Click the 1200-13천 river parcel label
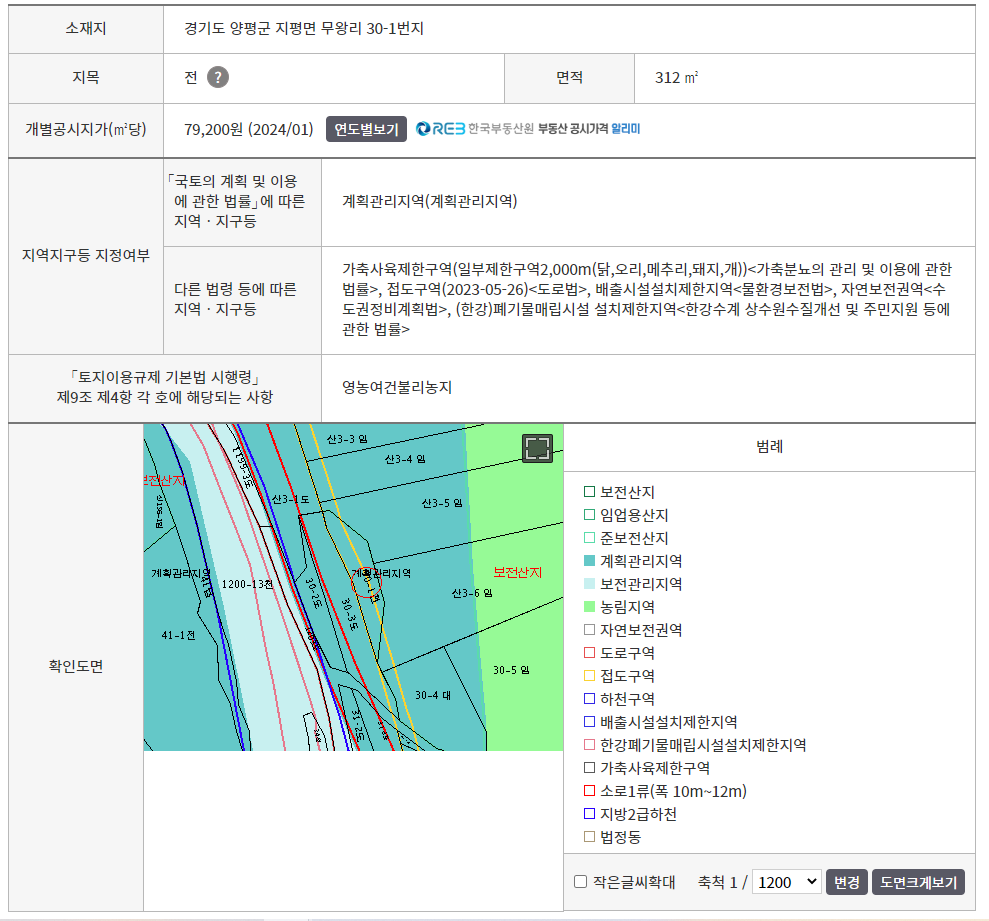Viewport: 989px width, 921px height. pyautogui.click(x=247, y=585)
